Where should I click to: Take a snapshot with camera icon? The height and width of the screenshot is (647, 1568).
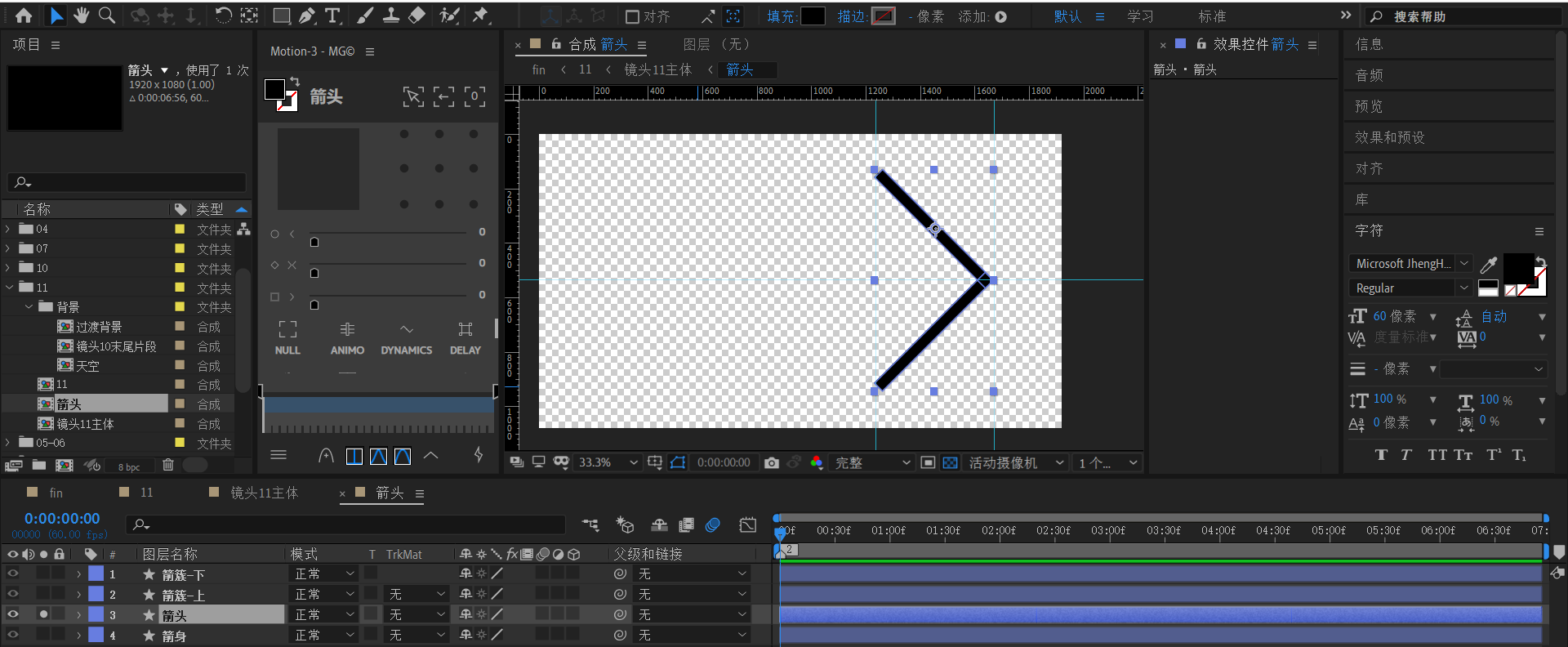pos(771,462)
